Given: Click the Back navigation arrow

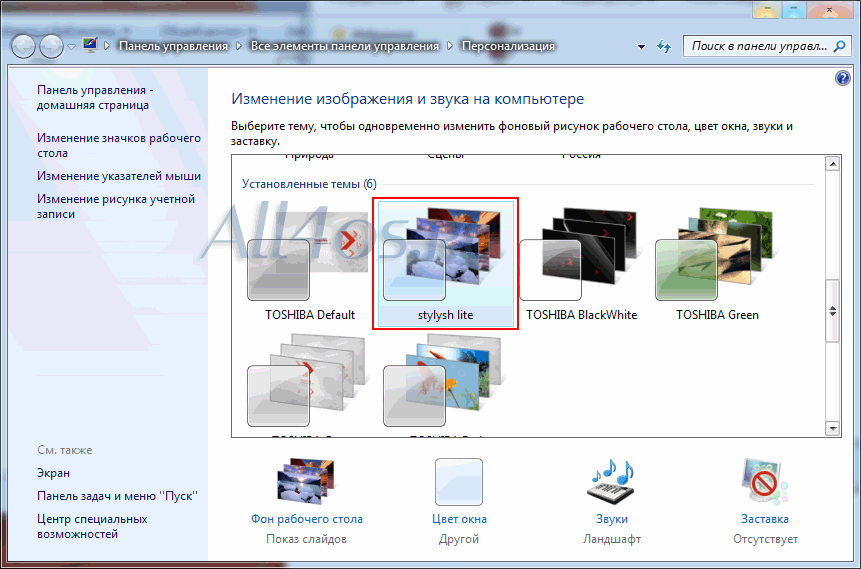Looking at the screenshot, I should pos(23,47).
